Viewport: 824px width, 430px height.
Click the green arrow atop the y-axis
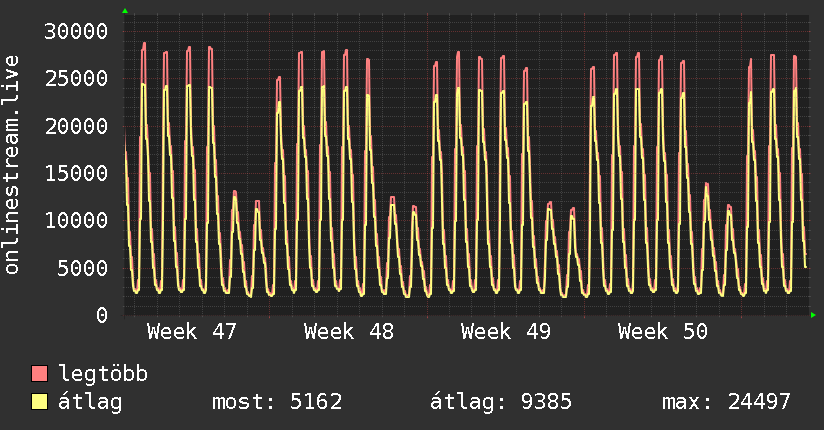(125, 11)
